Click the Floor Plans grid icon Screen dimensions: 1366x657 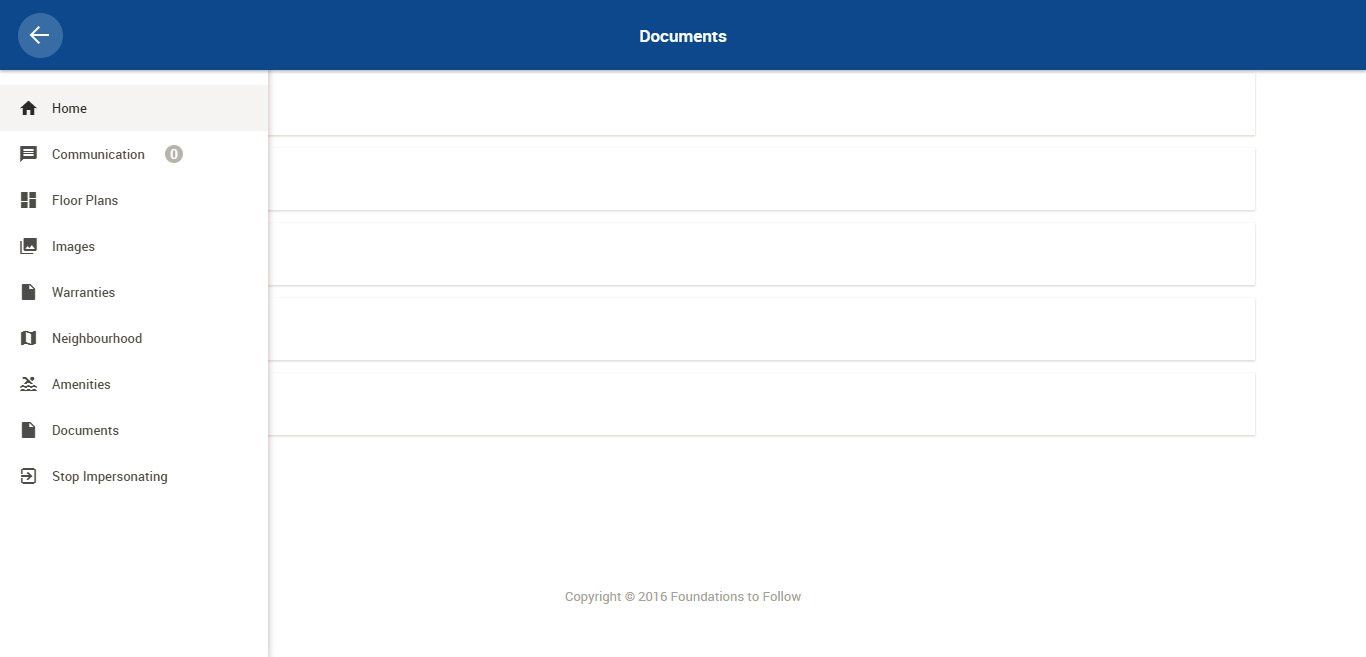[29, 200]
